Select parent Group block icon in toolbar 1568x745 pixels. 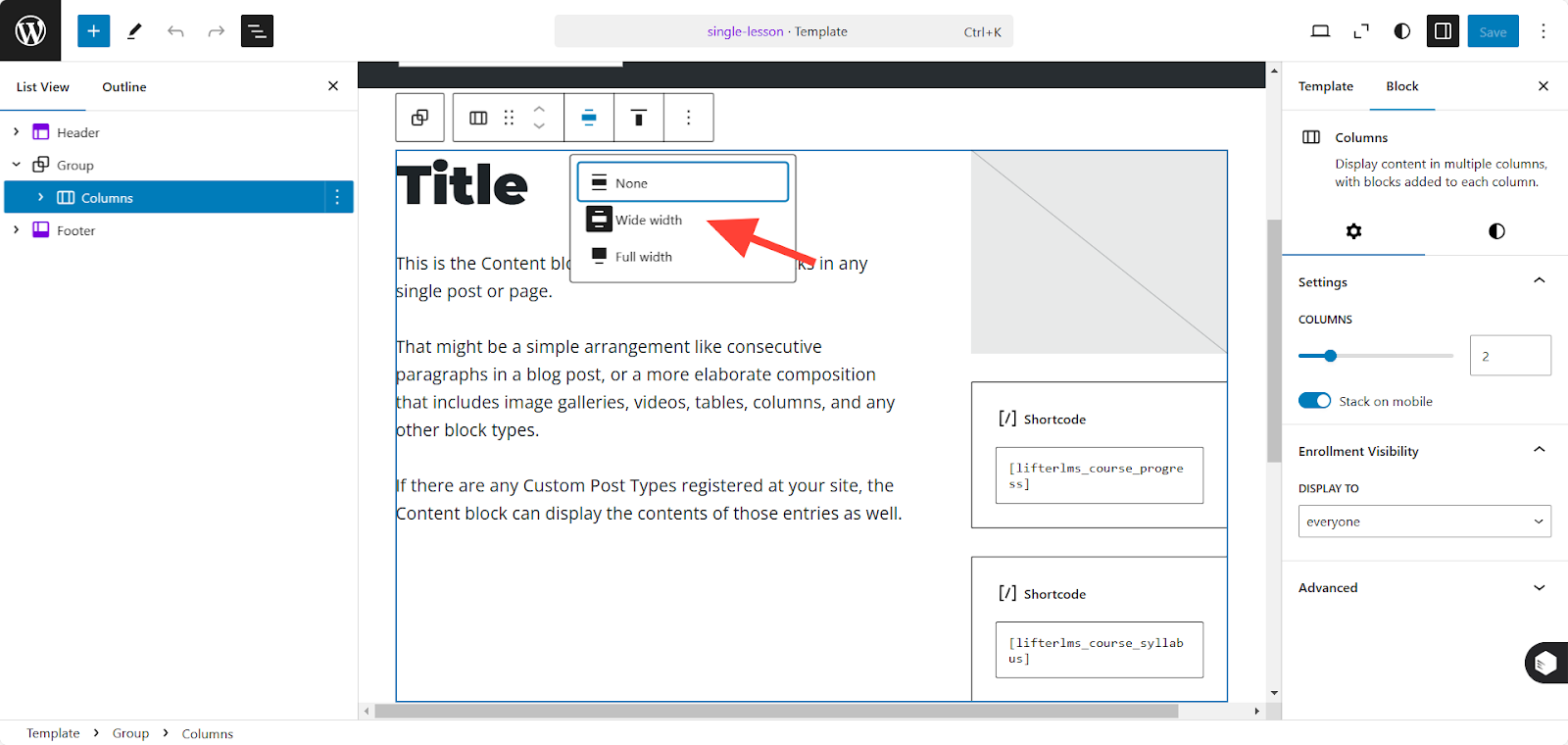pyautogui.click(x=419, y=118)
